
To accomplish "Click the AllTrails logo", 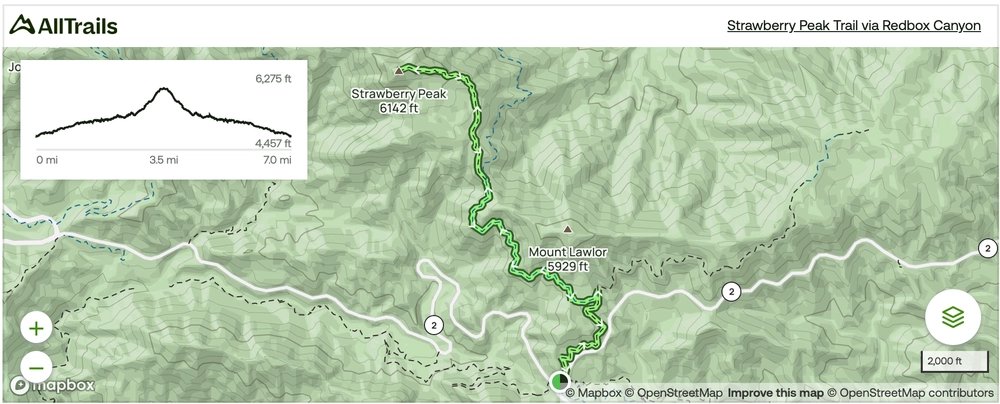I will tap(63, 26).
